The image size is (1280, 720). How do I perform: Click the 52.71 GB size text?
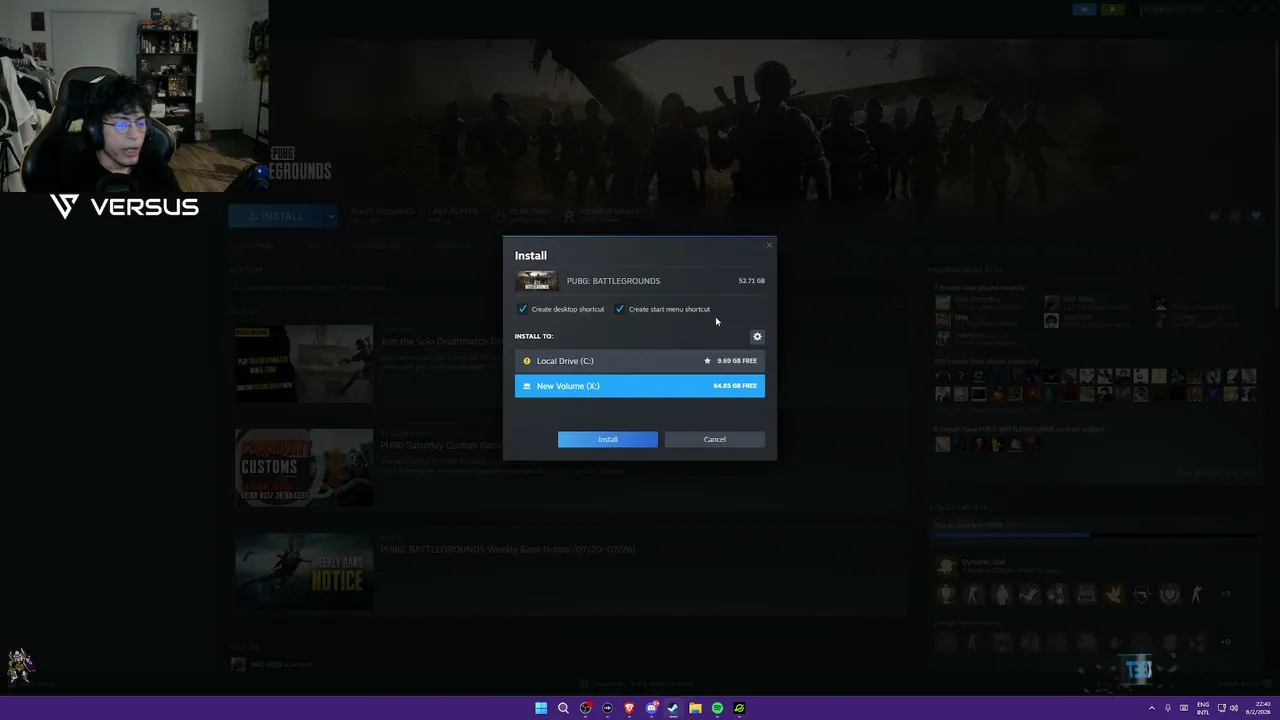(751, 281)
